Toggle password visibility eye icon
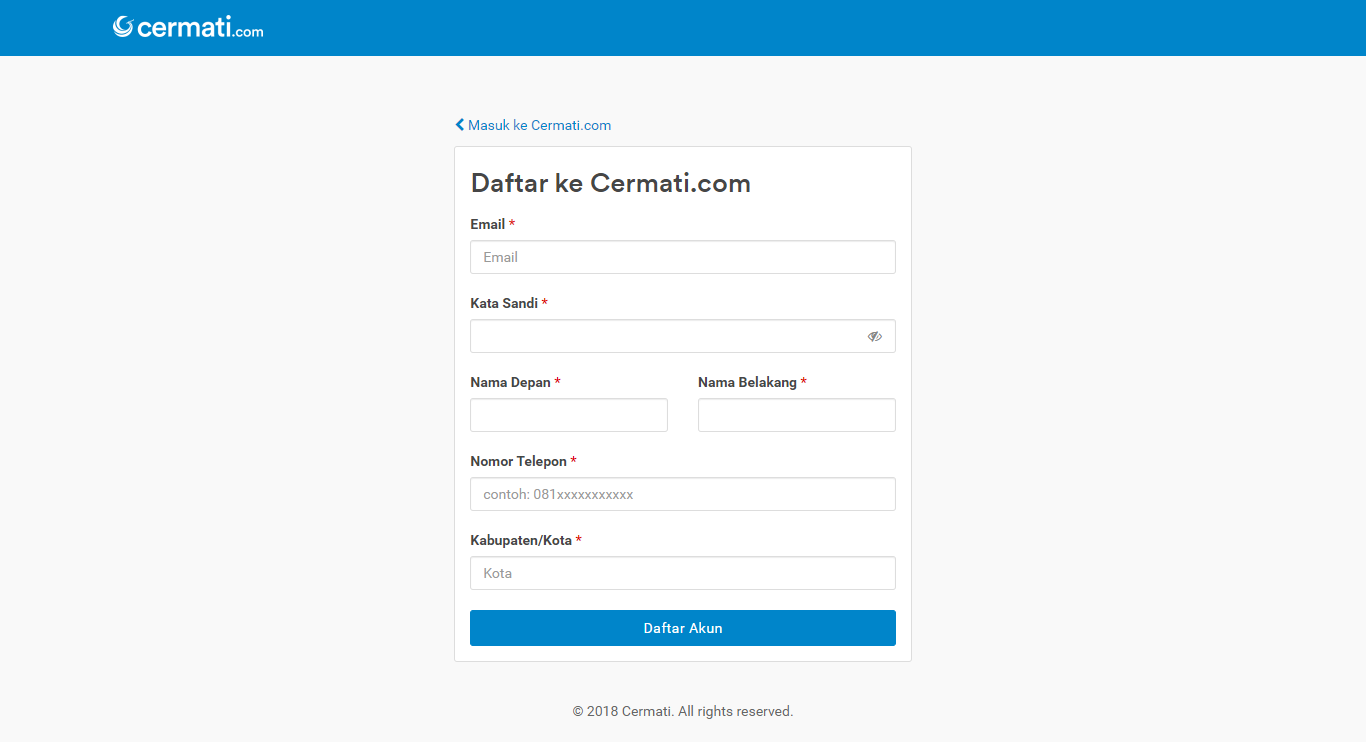This screenshot has width=1366, height=742. 875,336
